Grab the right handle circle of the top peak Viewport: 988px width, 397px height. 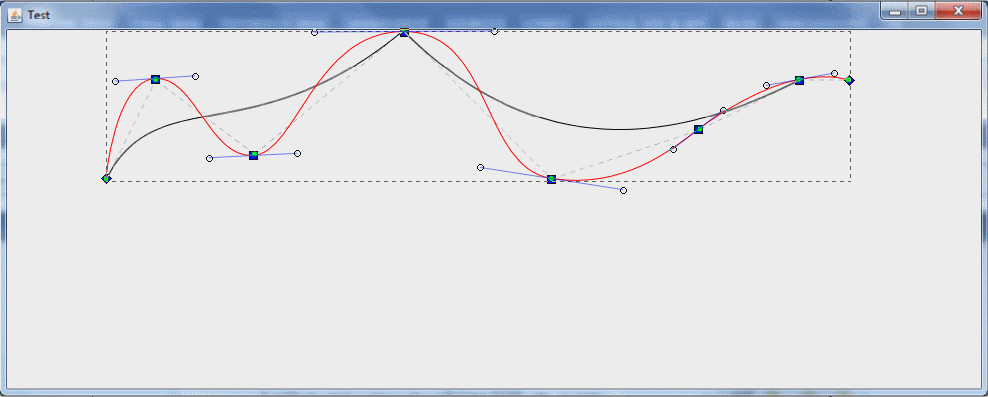click(x=494, y=31)
